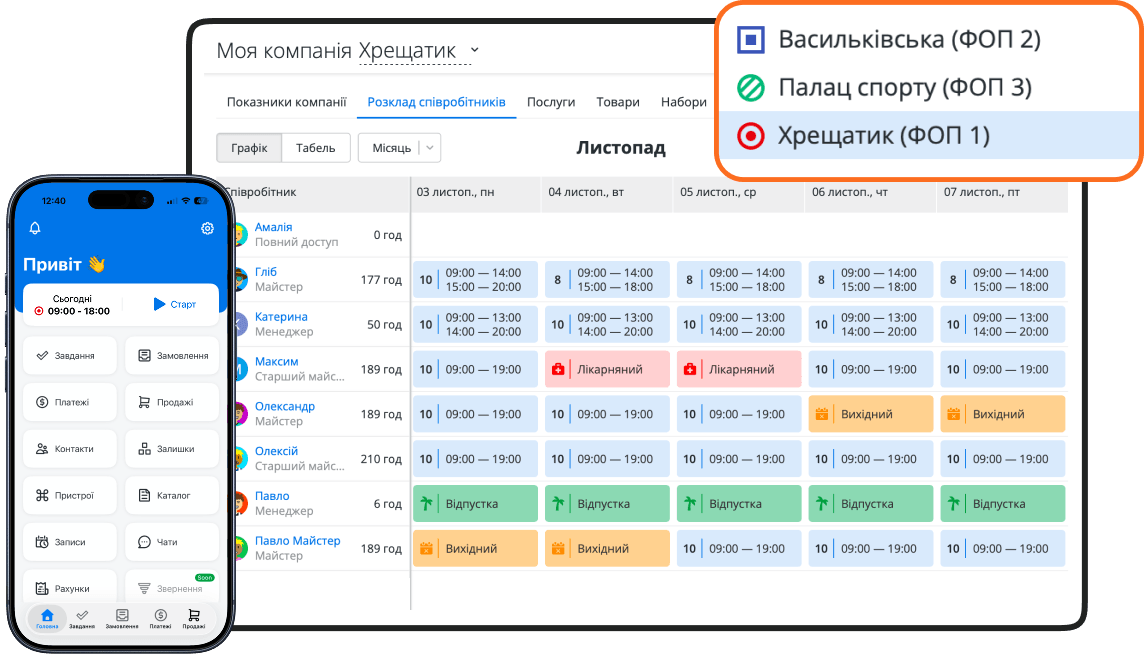Tap Головна home icon in bottom navigation
The image size is (1144, 658).
(47, 618)
